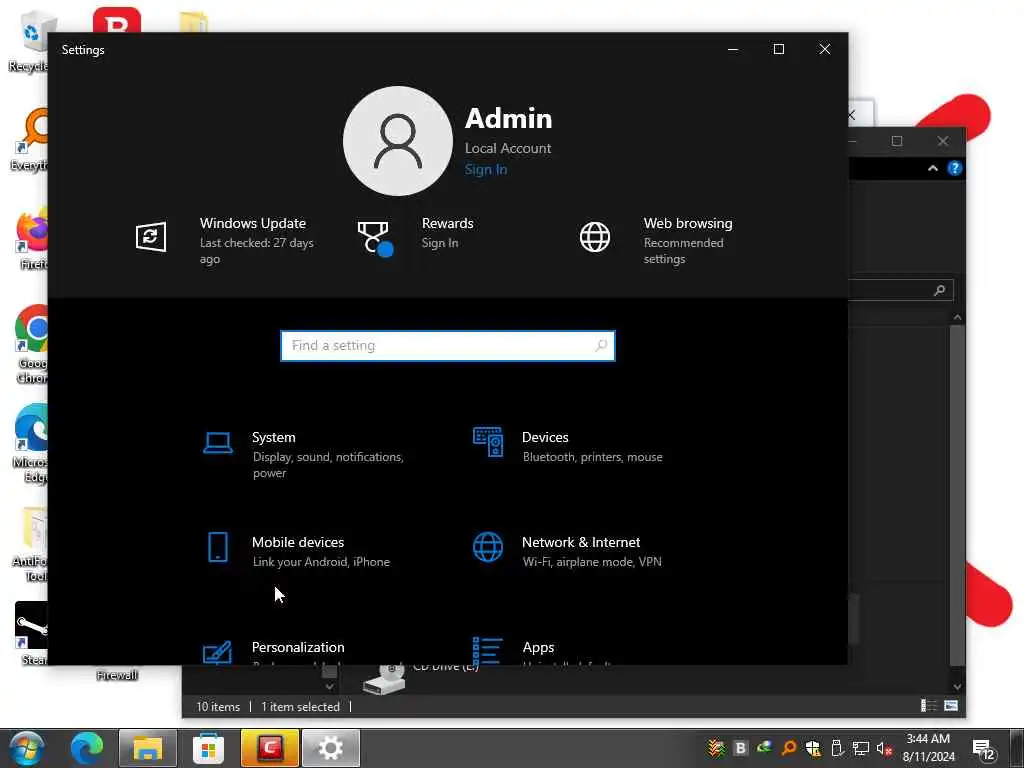Click the Settings window title text
The height and width of the screenshot is (768, 1024).
(83, 50)
